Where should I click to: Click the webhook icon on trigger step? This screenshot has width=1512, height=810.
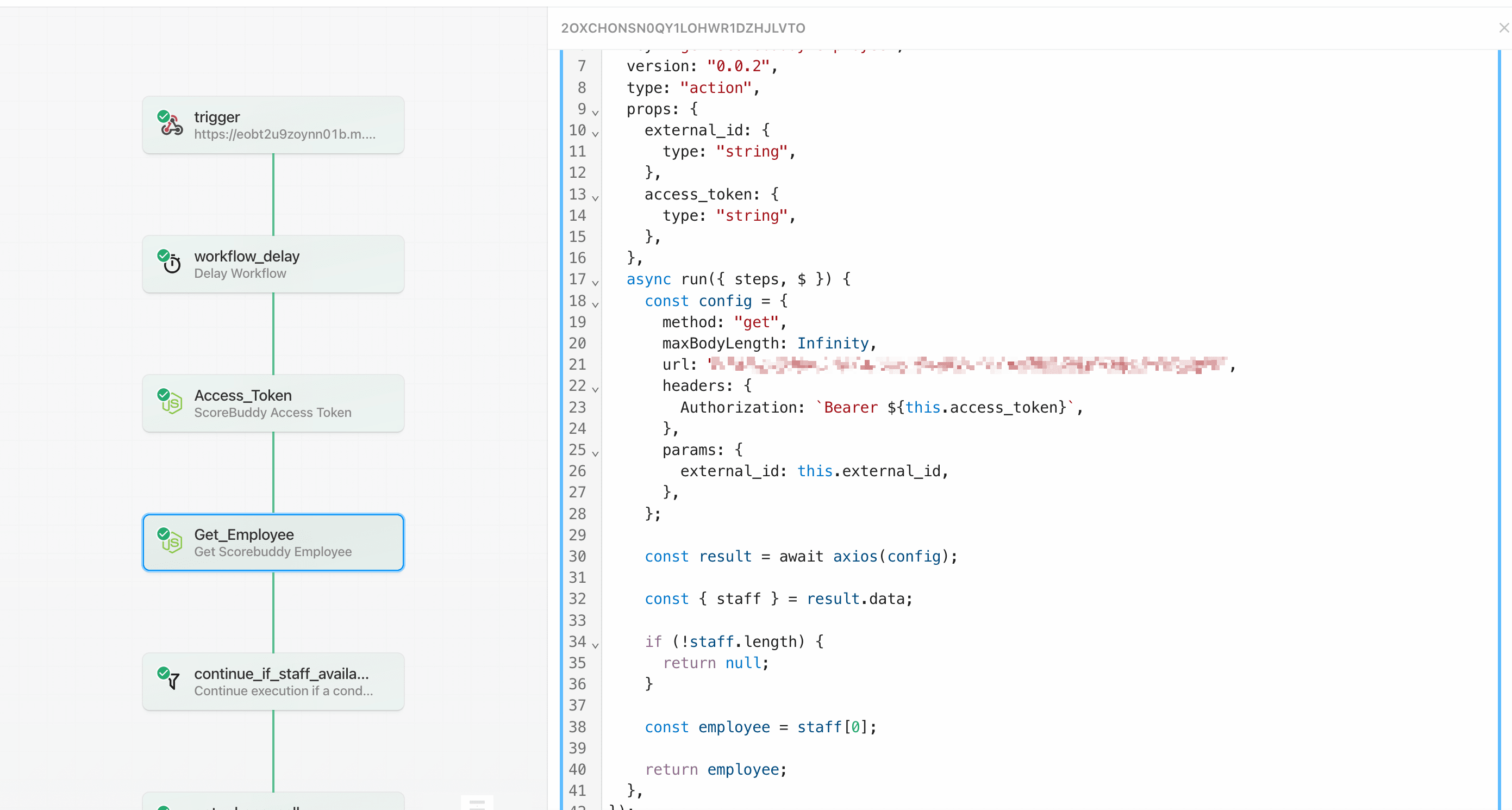tap(173, 127)
